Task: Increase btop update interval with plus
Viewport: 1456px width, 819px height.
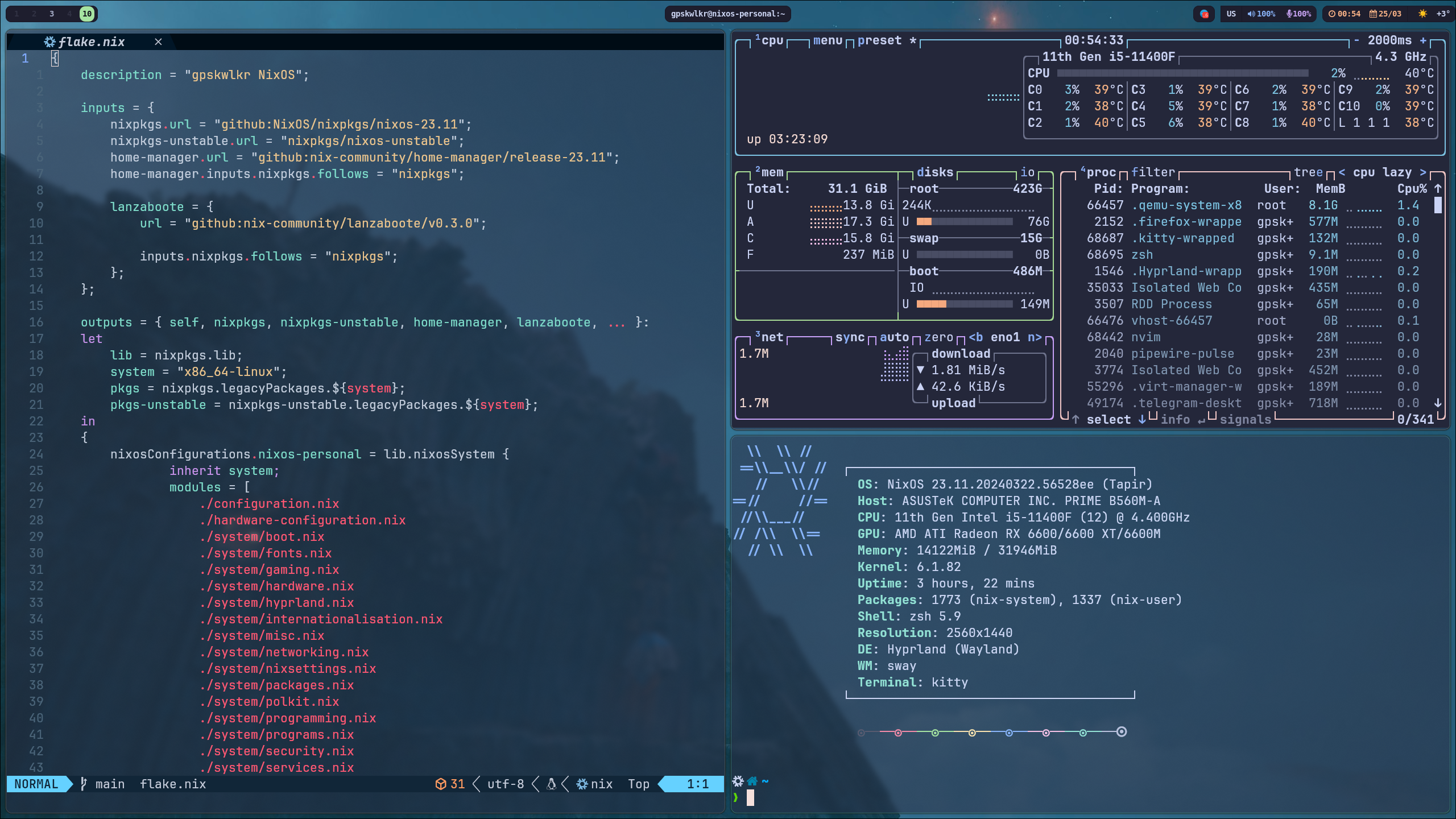Action: tap(1423, 40)
